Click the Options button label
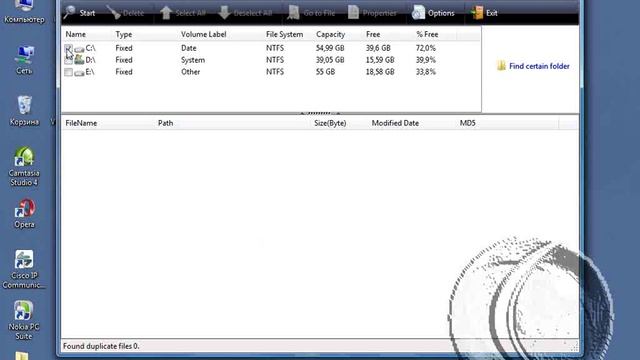The width and height of the screenshot is (640, 360). click(x=441, y=13)
